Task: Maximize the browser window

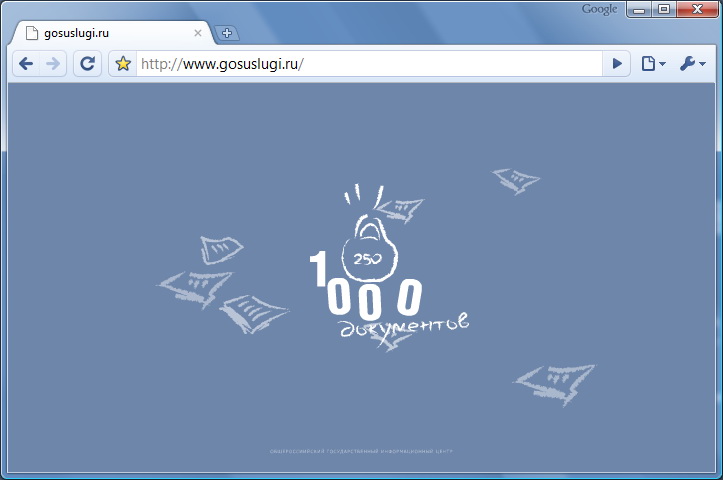Action: 664,10
